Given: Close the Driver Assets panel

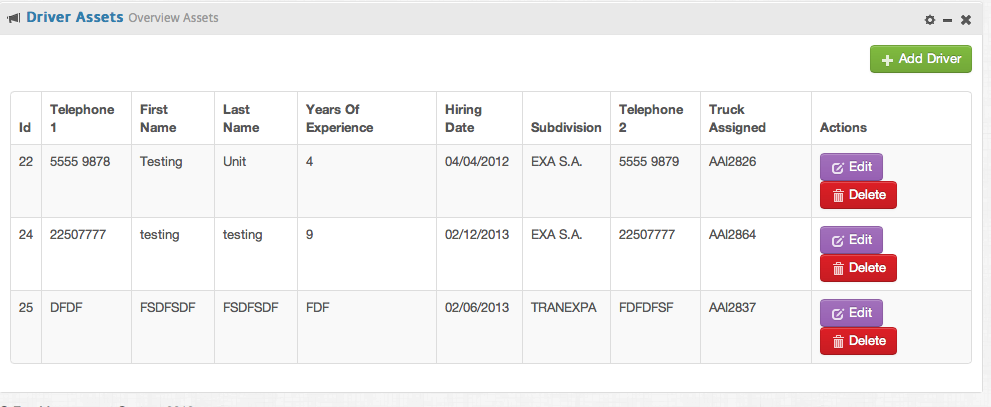Looking at the screenshot, I should [966, 20].
